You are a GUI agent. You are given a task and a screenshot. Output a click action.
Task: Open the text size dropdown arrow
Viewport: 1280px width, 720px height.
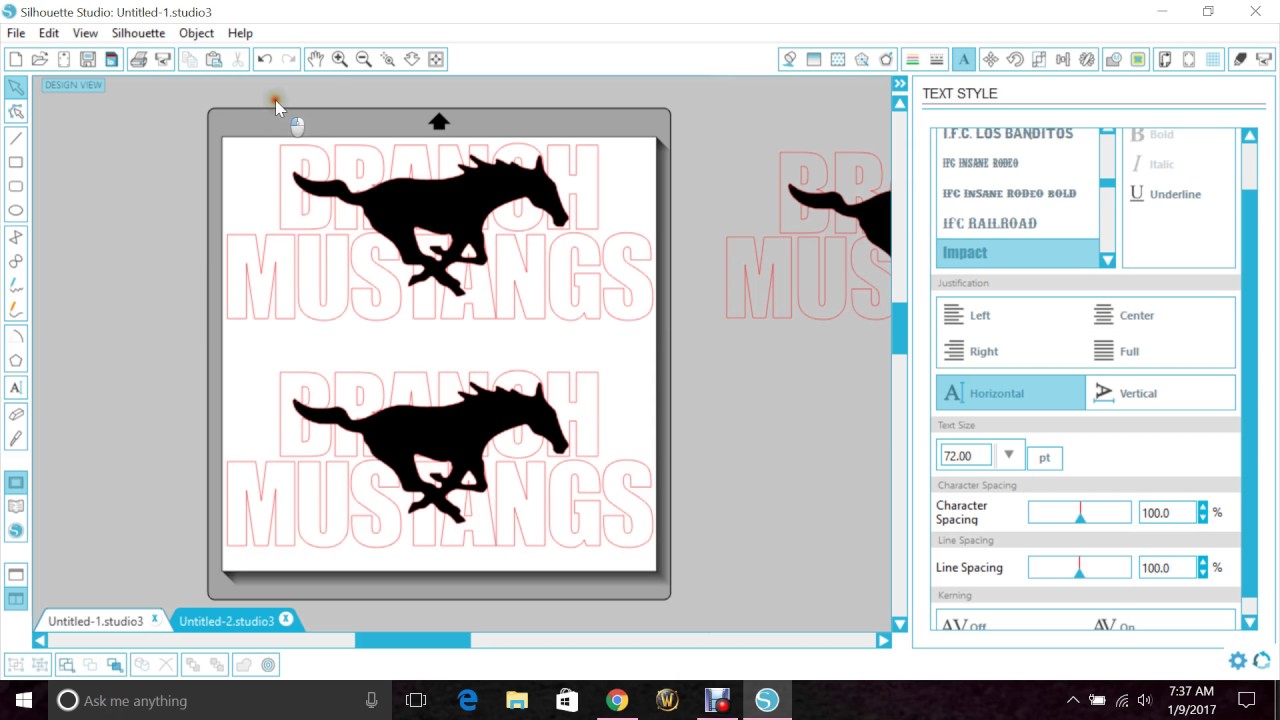1009,455
